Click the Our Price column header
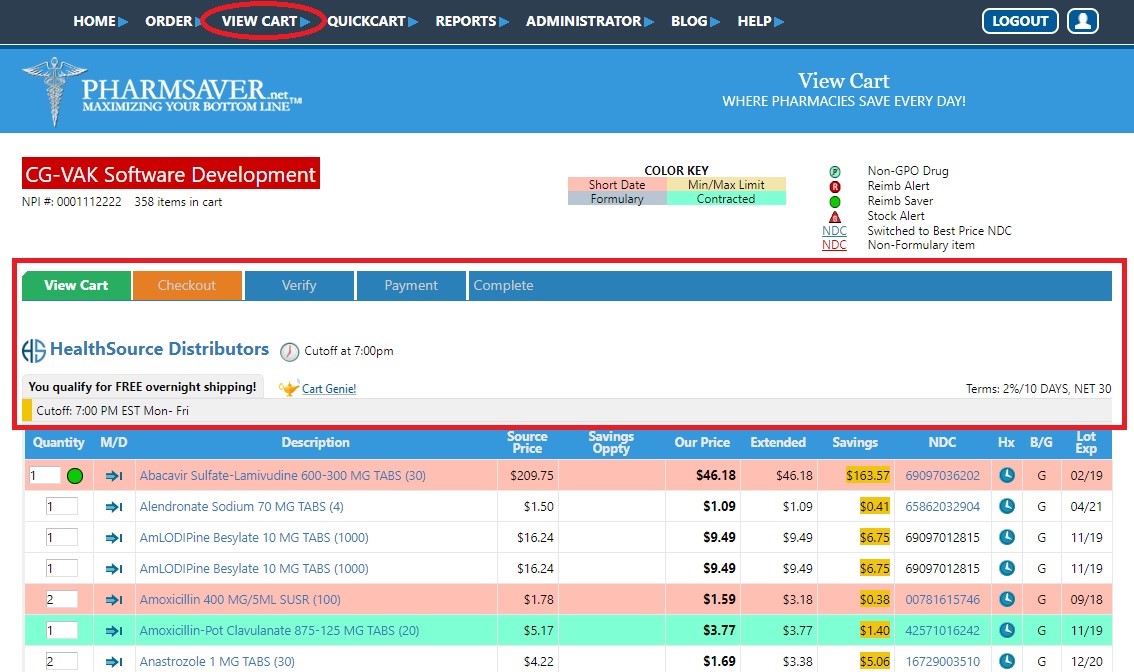 (702, 443)
